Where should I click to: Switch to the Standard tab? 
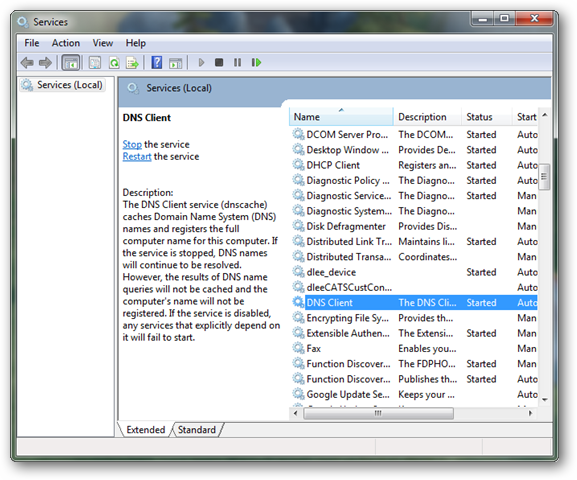[x=197, y=430]
